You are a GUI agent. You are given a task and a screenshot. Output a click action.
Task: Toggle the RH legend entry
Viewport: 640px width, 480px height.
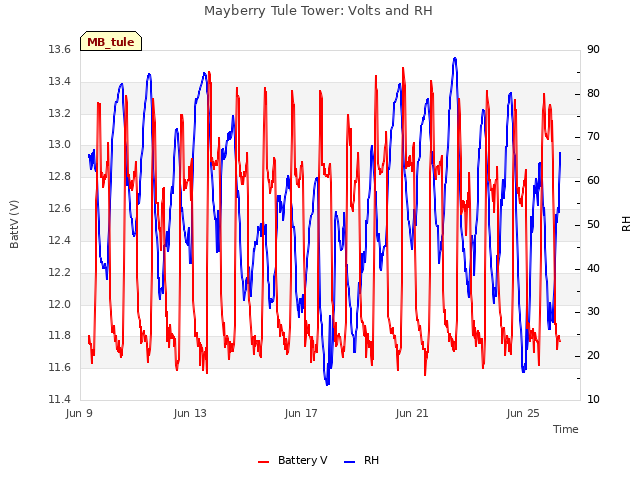[x=362, y=460]
